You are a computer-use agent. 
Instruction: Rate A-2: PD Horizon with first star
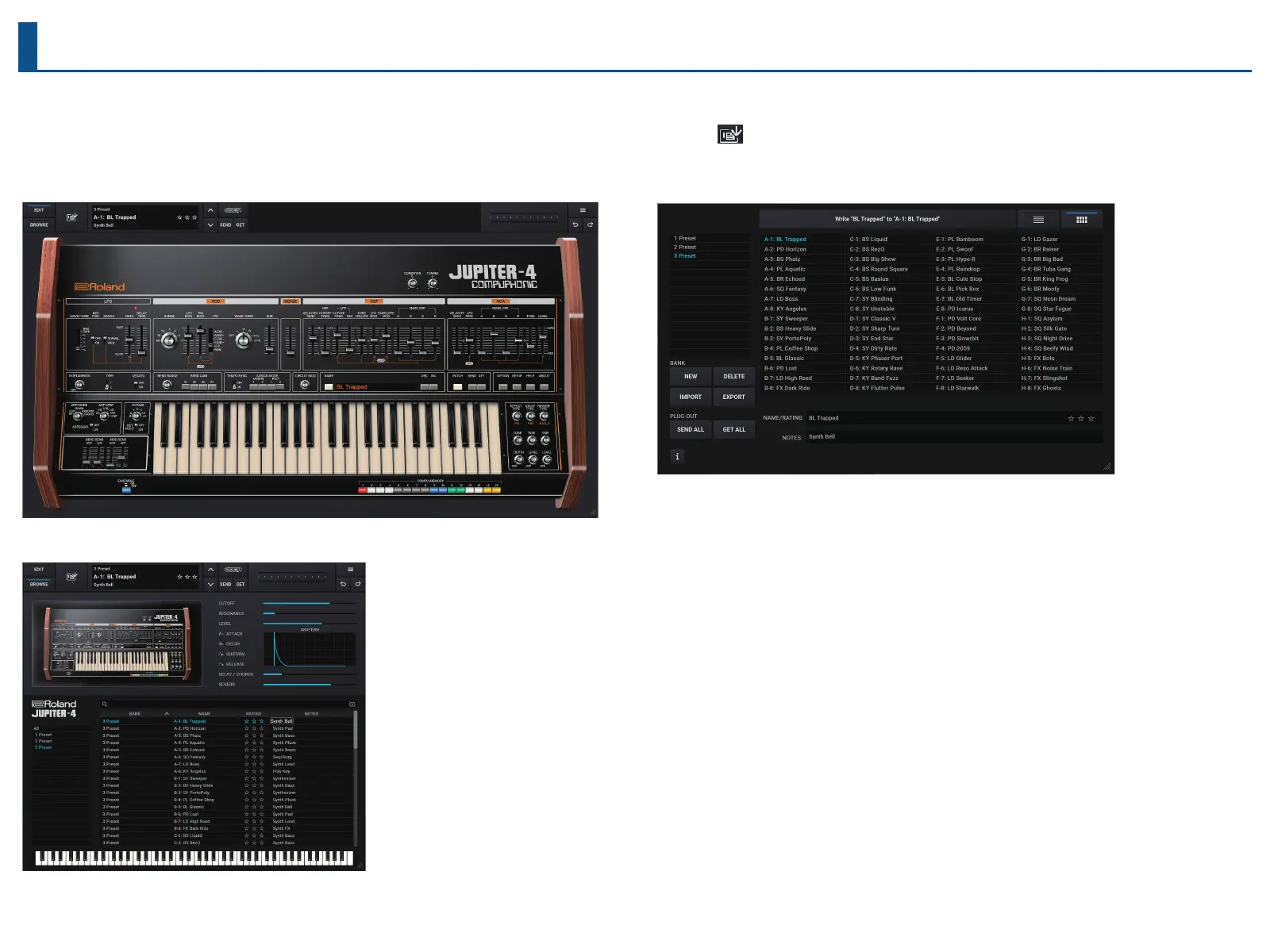tap(247, 728)
